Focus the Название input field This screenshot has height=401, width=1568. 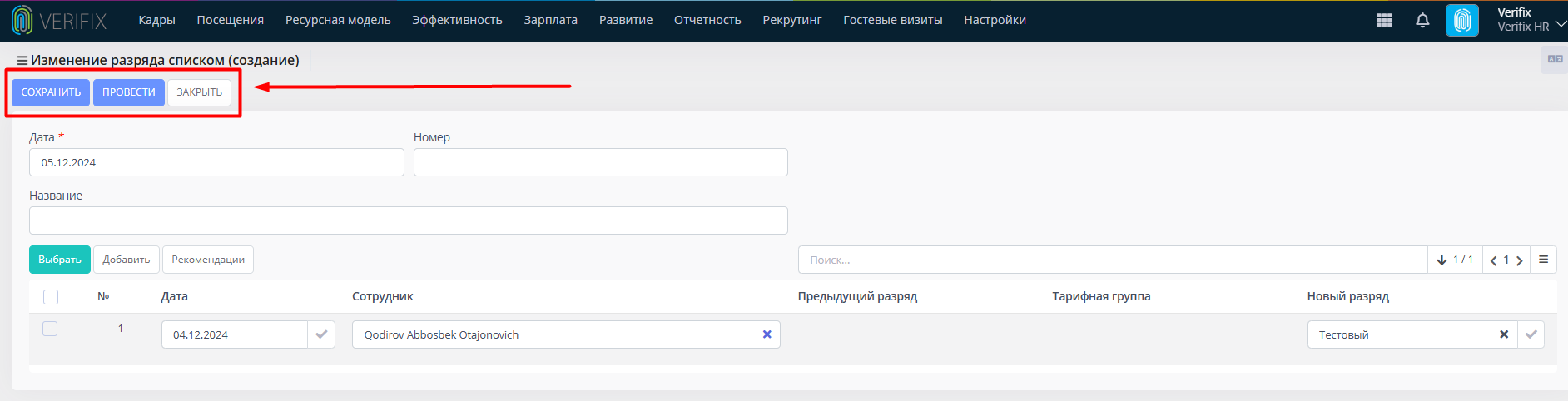[x=409, y=220]
